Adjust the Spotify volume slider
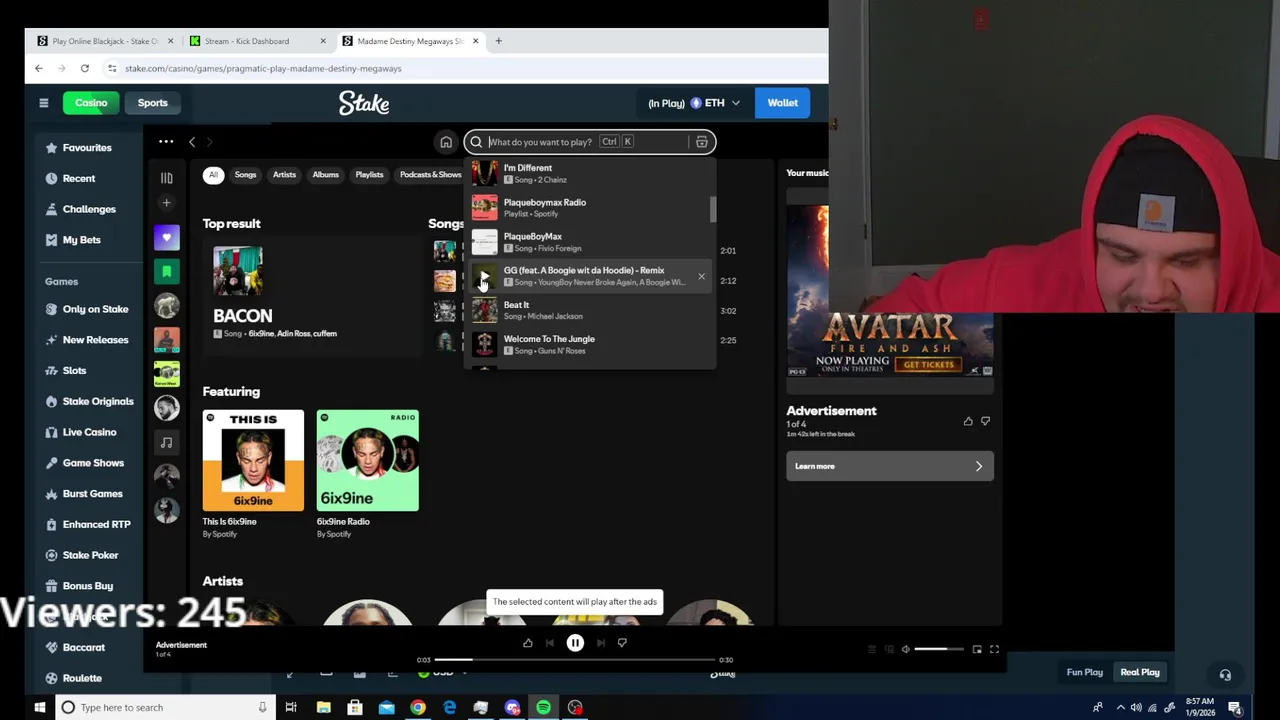1280x720 pixels. point(940,649)
